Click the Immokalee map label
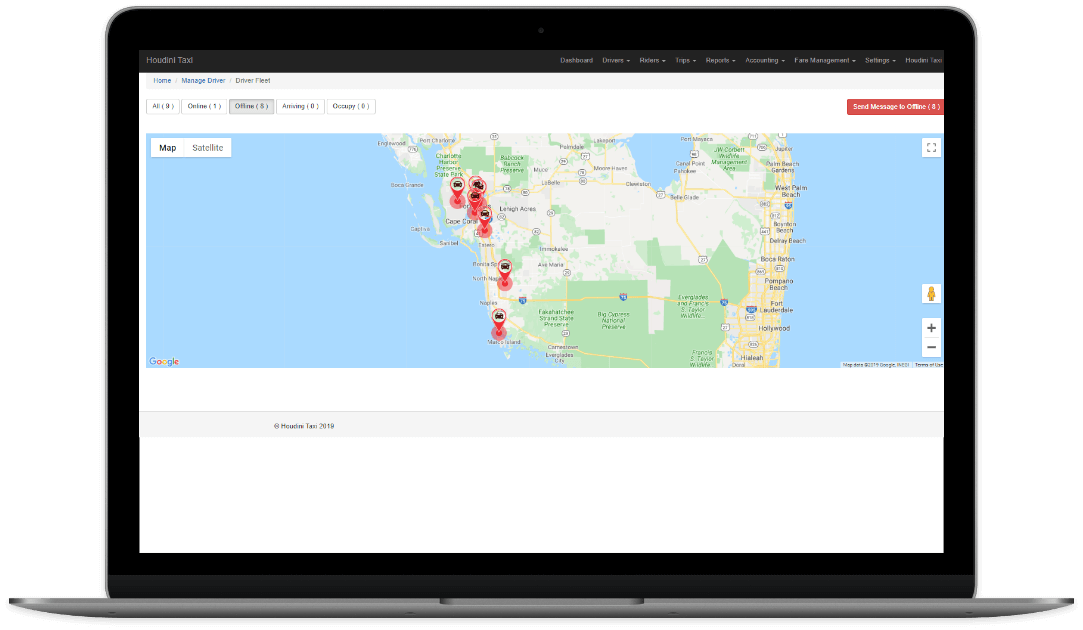 click(x=554, y=249)
